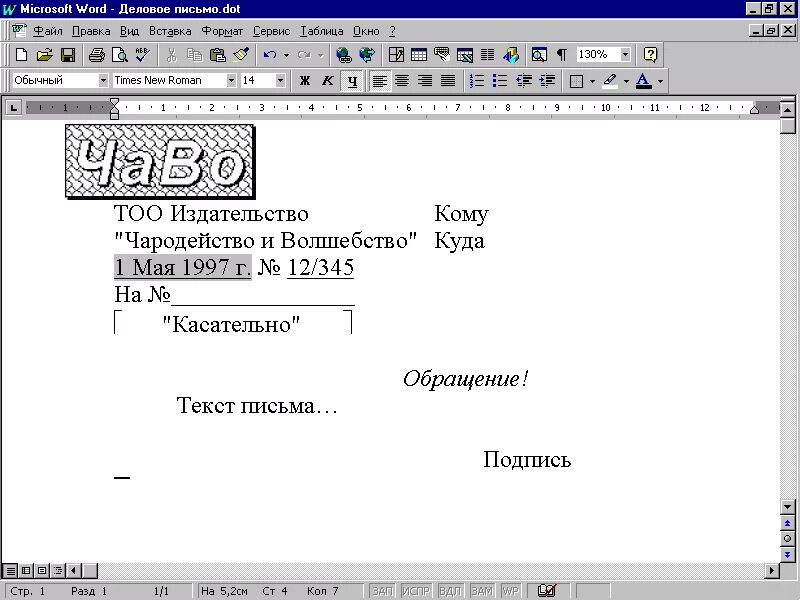Click the ЧаВо logo image
This screenshot has height=600, width=800.
coord(160,161)
